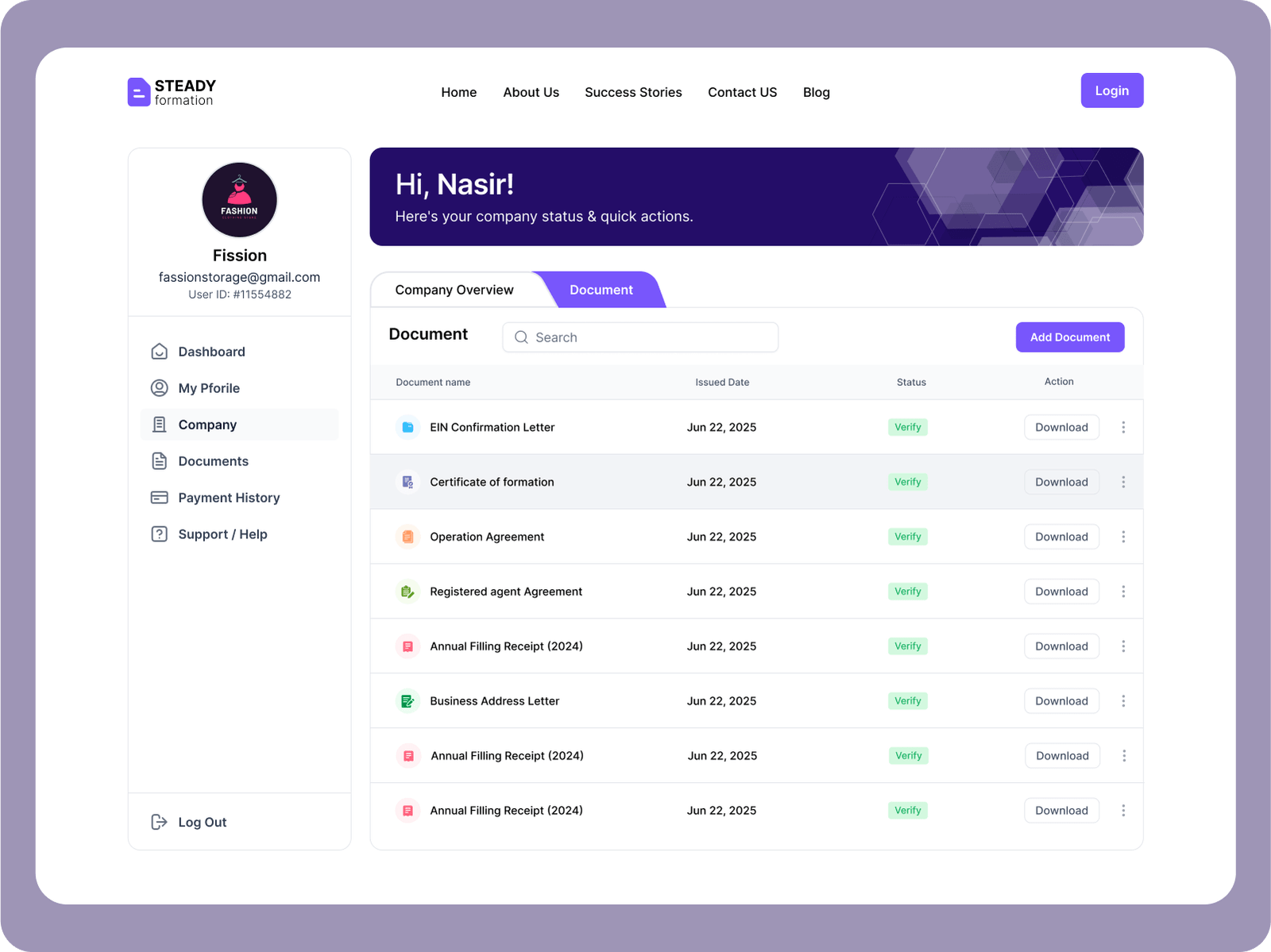Click the Operation Agreement orange file icon

[x=408, y=537]
